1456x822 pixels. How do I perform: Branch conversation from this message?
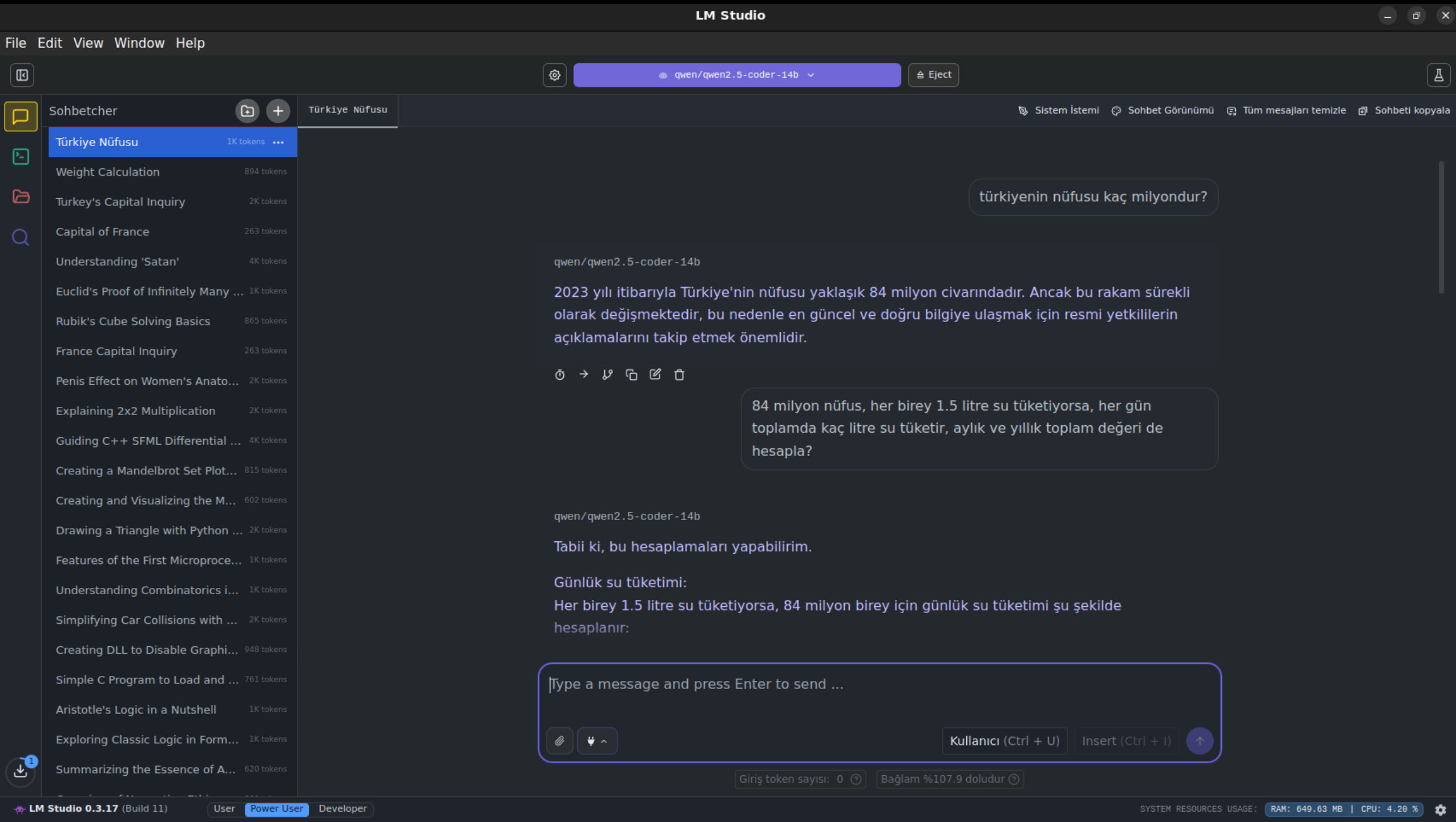click(x=607, y=374)
